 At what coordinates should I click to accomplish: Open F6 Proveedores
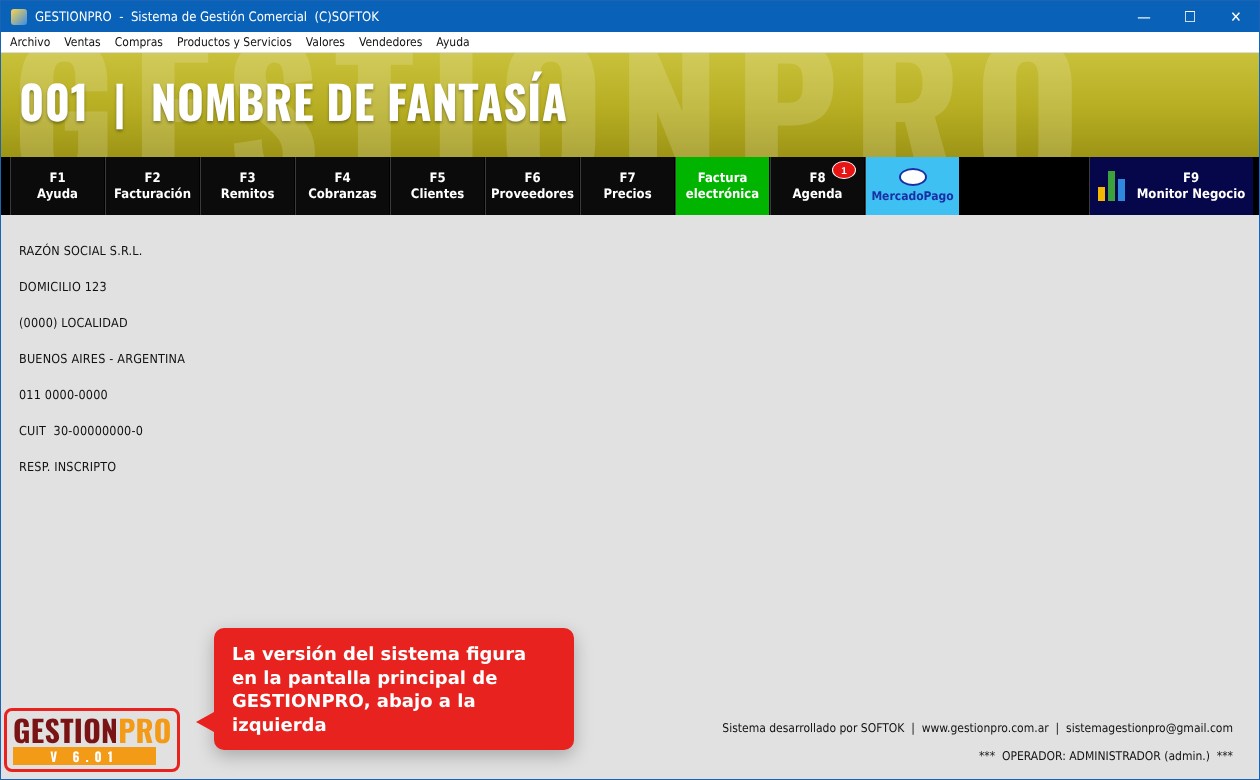(x=532, y=186)
